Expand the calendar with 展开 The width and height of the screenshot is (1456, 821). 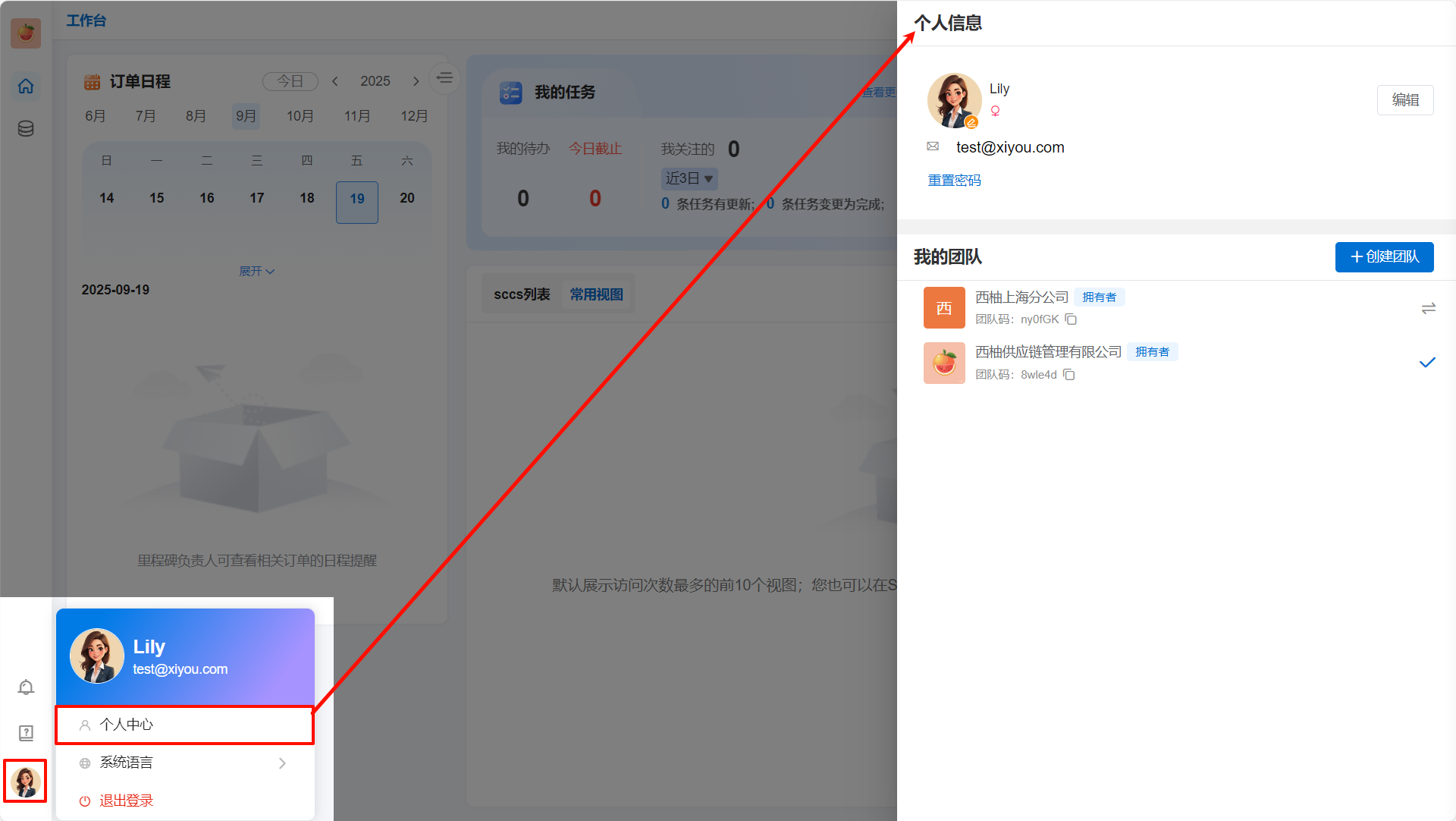(256, 272)
